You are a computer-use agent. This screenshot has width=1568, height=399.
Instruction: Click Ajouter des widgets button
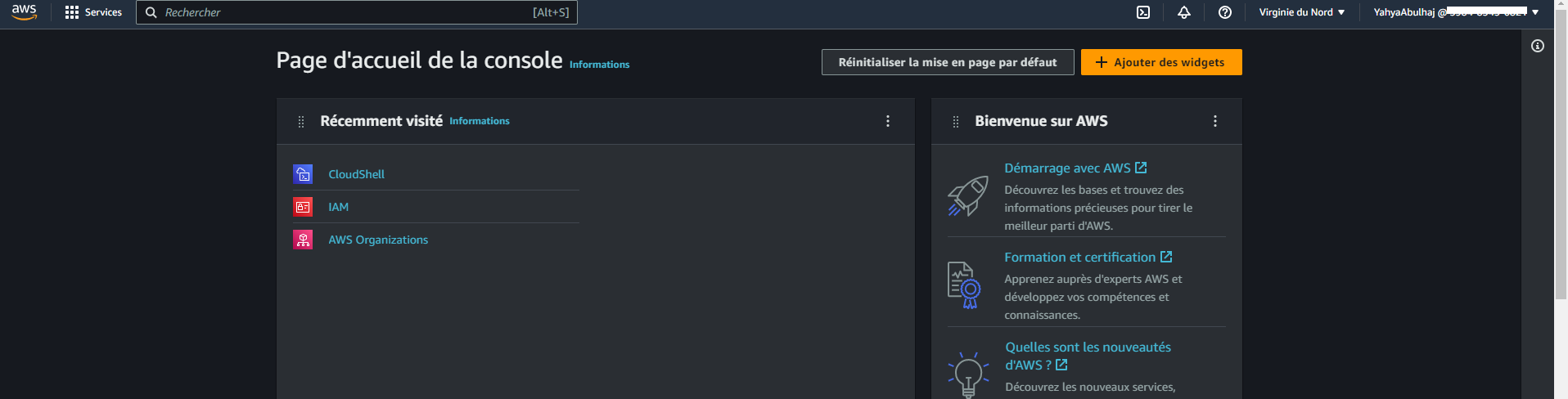pyautogui.click(x=1161, y=62)
